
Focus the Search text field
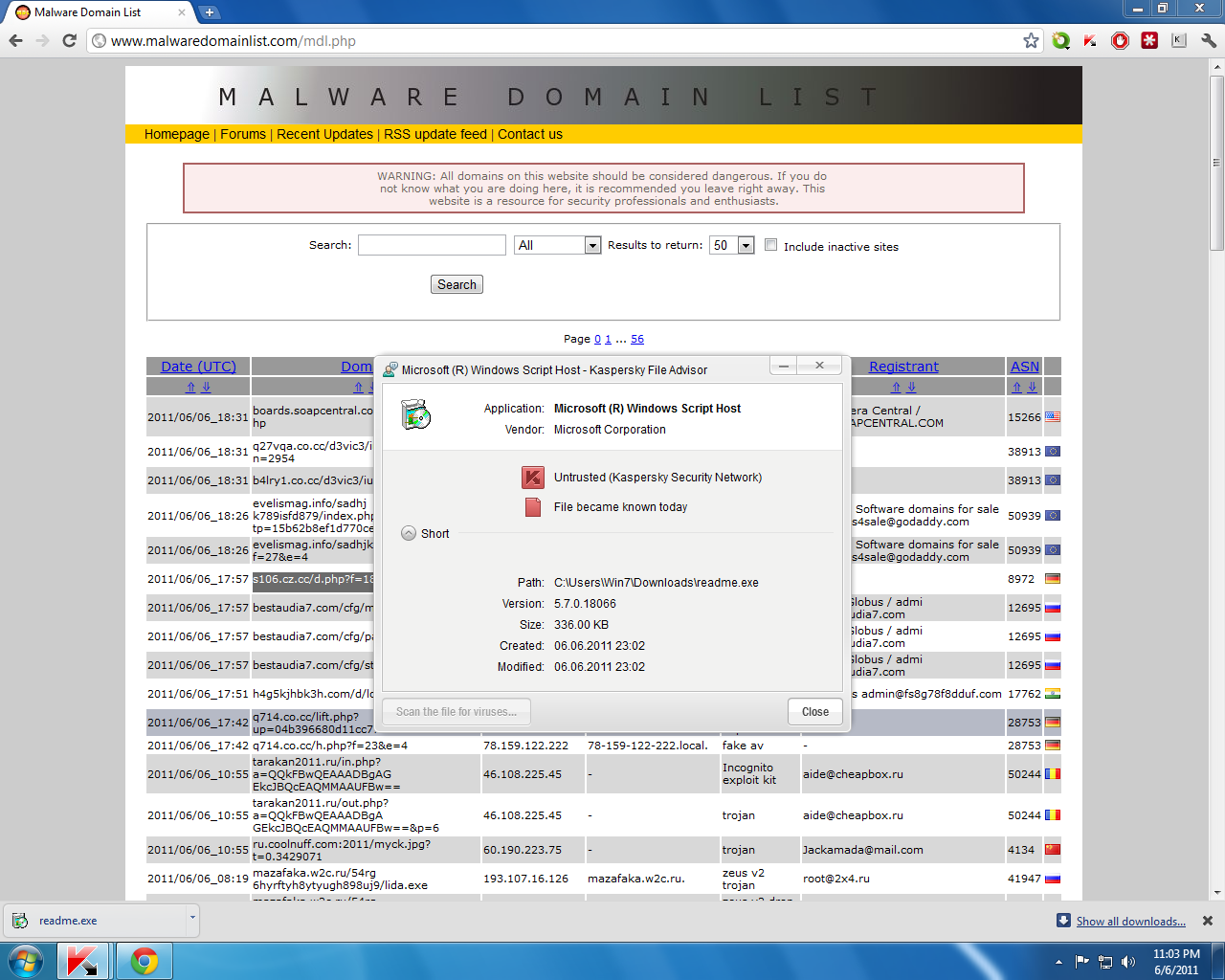(432, 245)
